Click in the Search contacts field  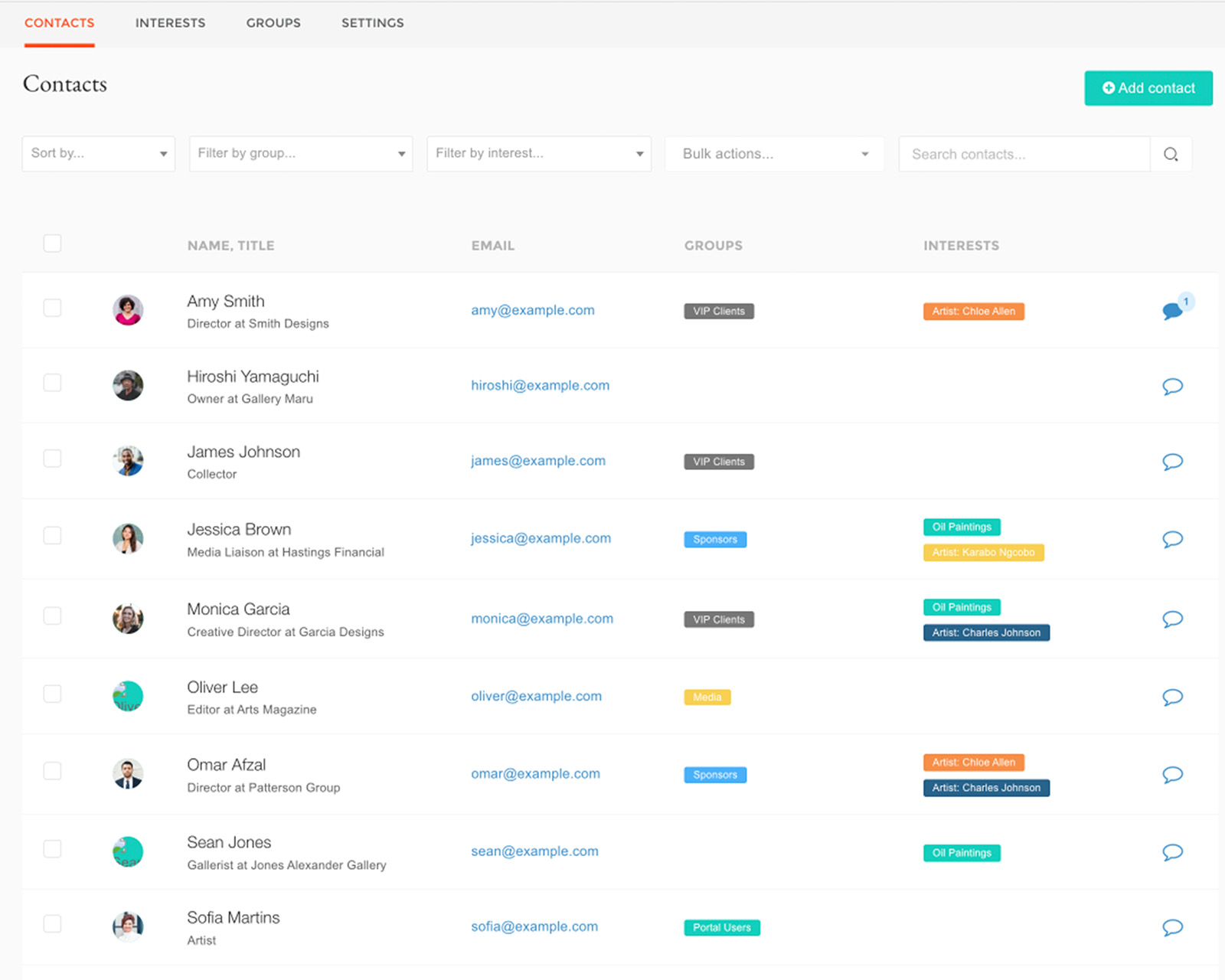1024,154
